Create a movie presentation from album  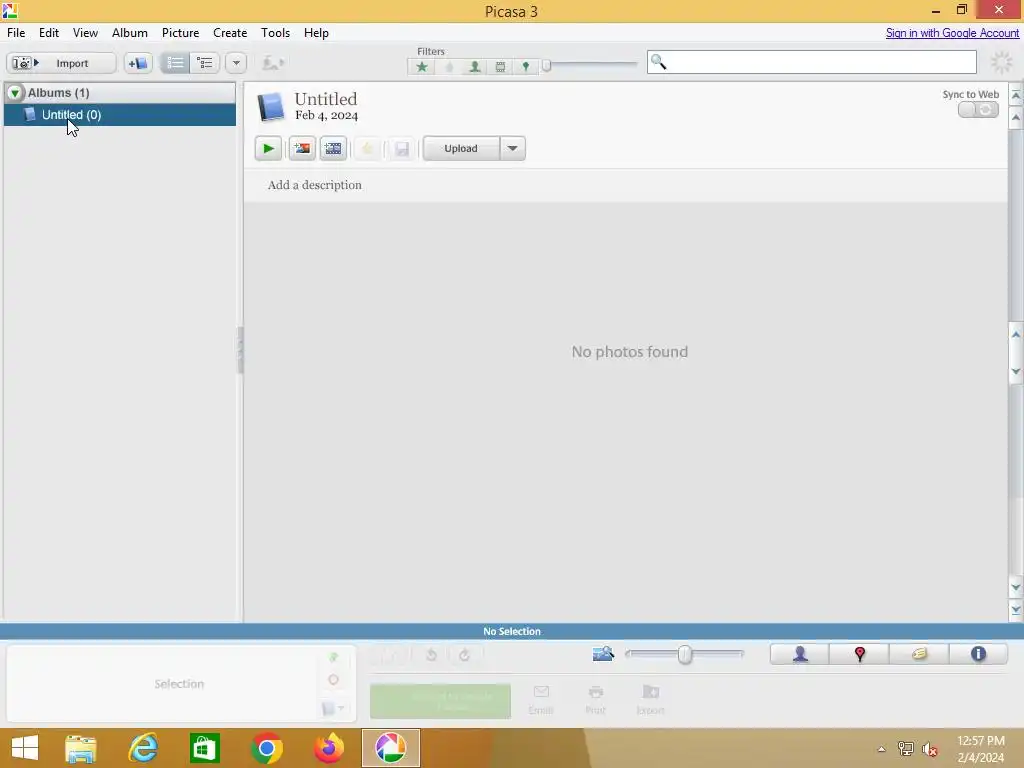[x=333, y=148]
